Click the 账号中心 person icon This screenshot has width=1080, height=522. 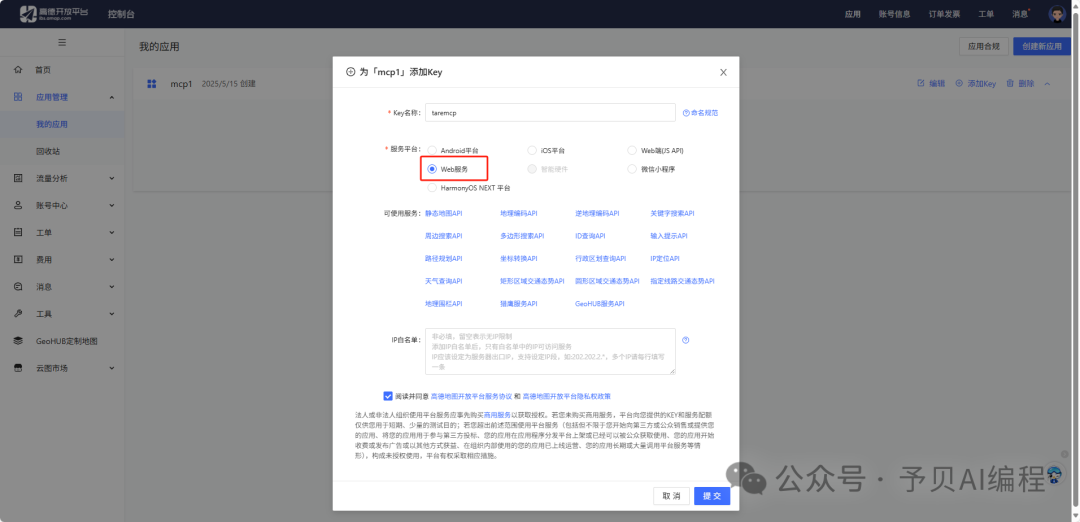point(19,205)
